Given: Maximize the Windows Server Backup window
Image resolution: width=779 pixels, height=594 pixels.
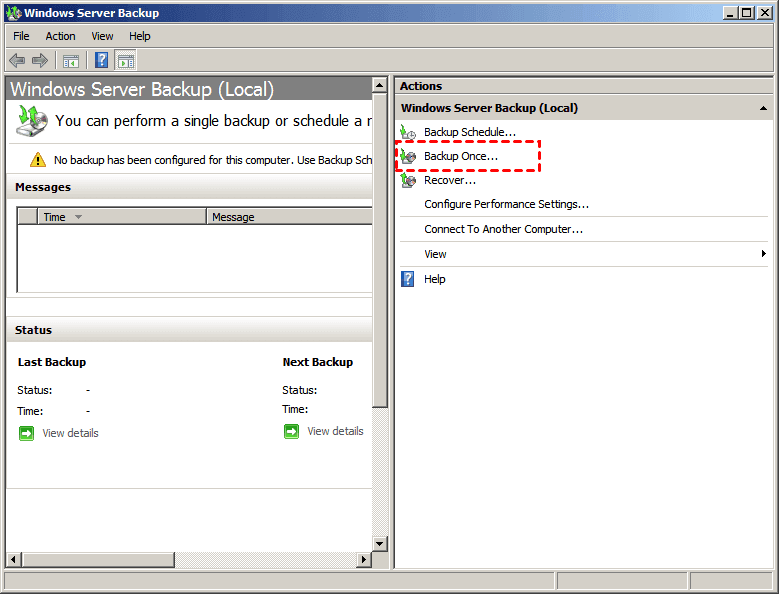Looking at the screenshot, I should pyautogui.click(x=747, y=13).
